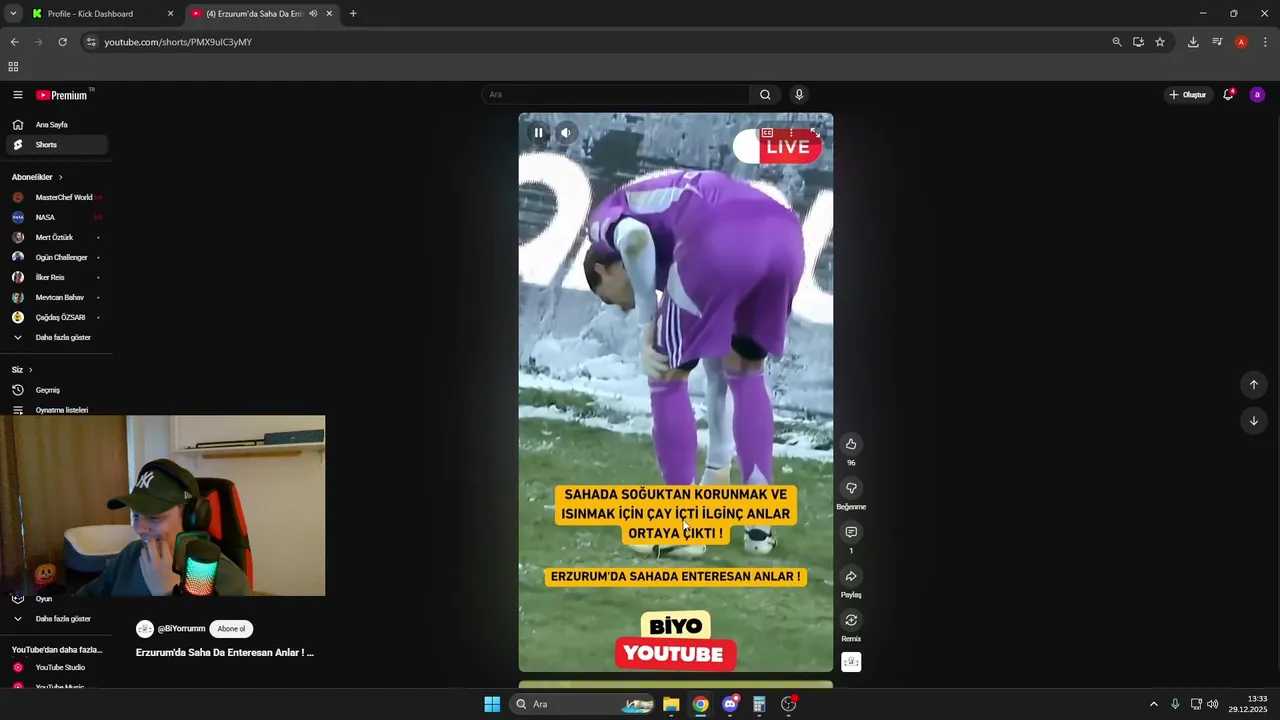Switch to Profile - Kick Dashboard tab

tap(102, 14)
